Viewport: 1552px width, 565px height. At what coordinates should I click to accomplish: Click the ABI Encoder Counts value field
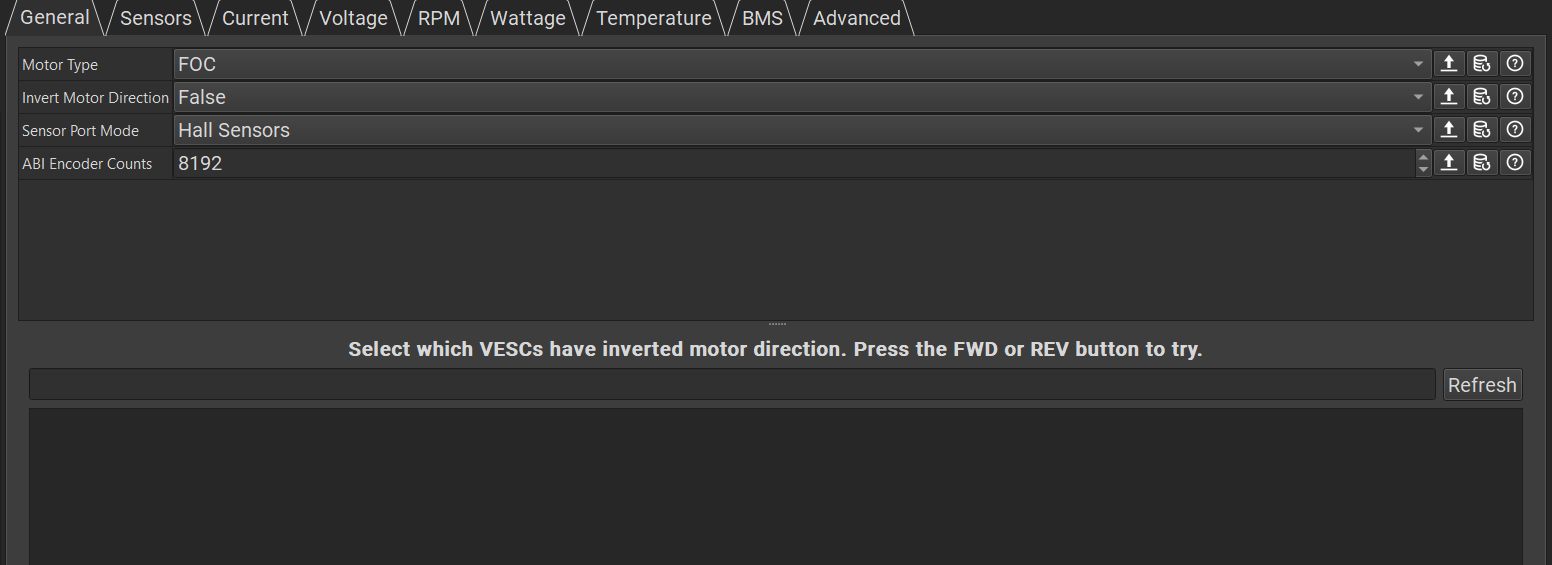794,163
